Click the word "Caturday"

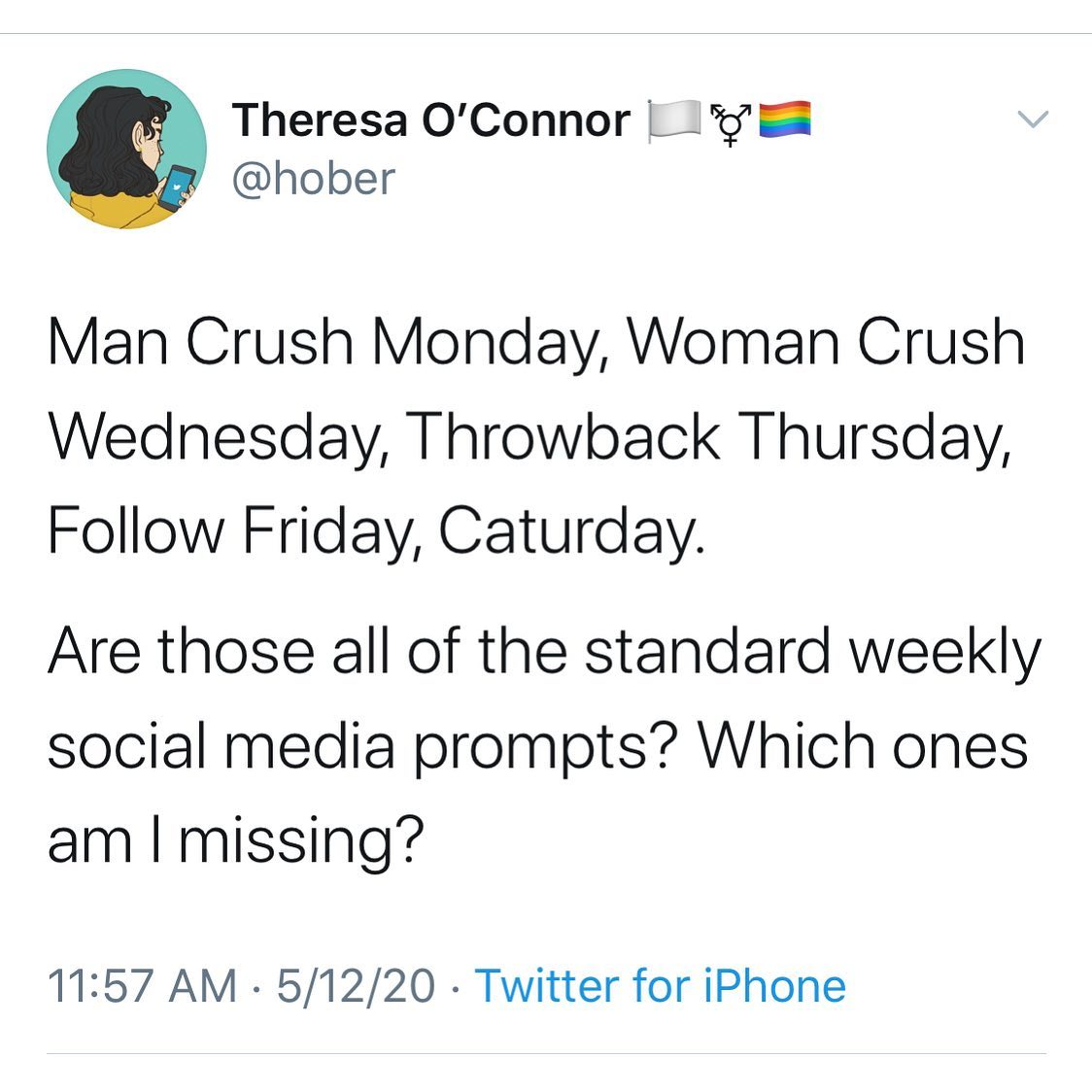click(x=569, y=530)
